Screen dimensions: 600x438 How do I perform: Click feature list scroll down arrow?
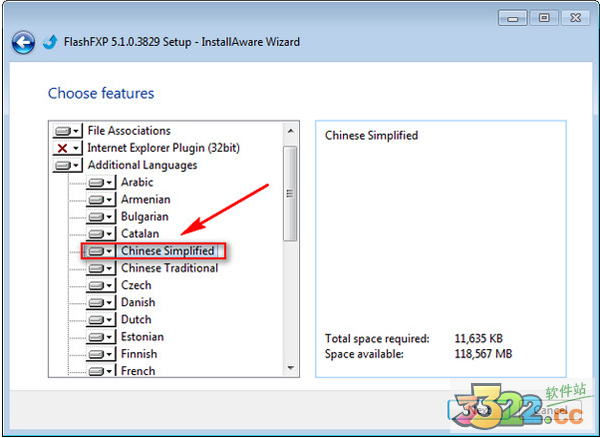(x=290, y=368)
